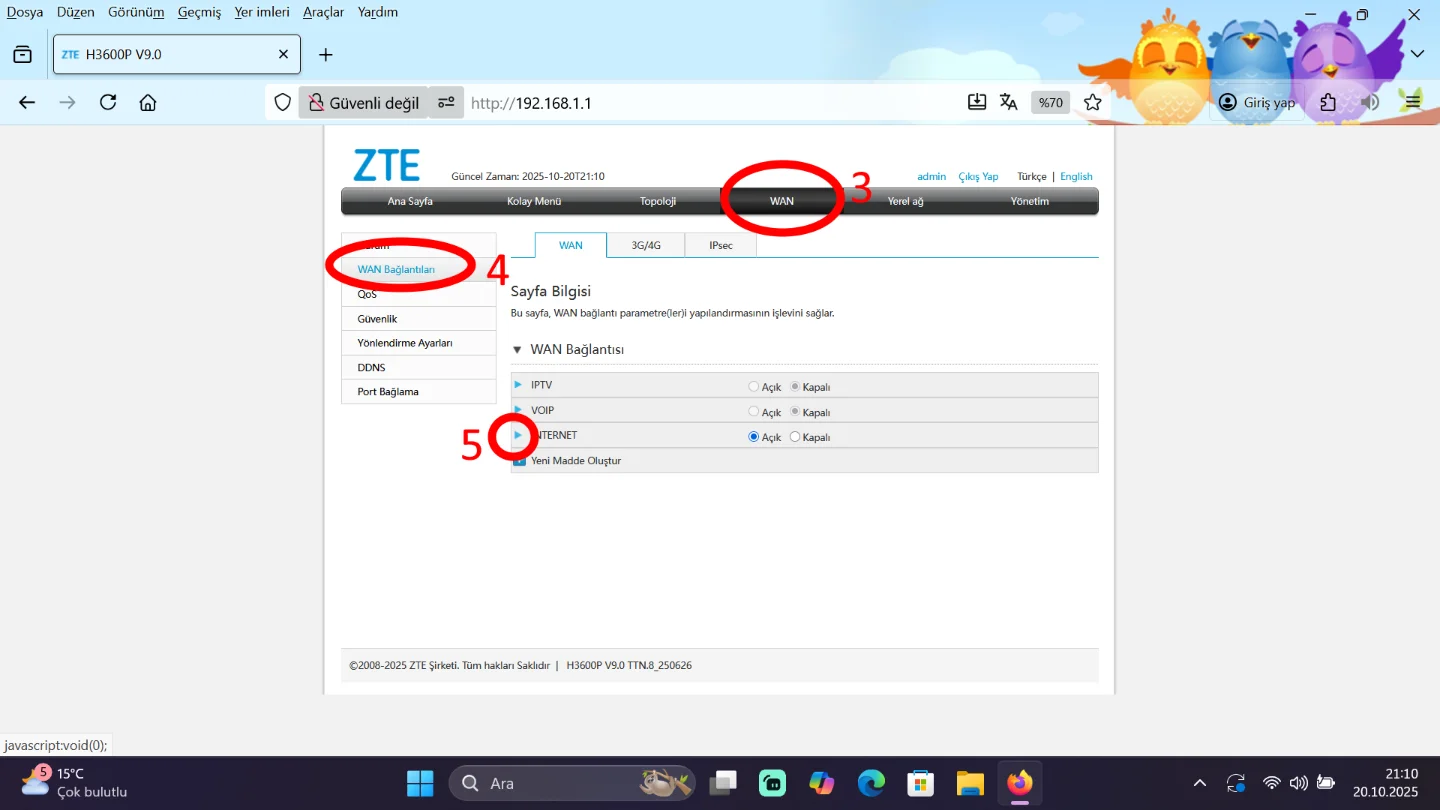This screenshot has height=810, width=1440.
Task: Set VOIP to Açık
Action: [x=754, y=412]
